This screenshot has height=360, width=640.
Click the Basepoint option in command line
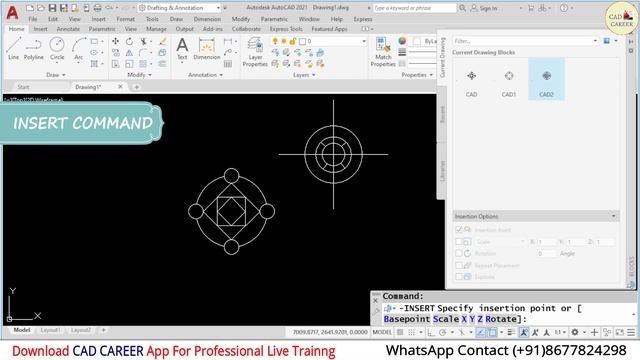click(407, 319)
